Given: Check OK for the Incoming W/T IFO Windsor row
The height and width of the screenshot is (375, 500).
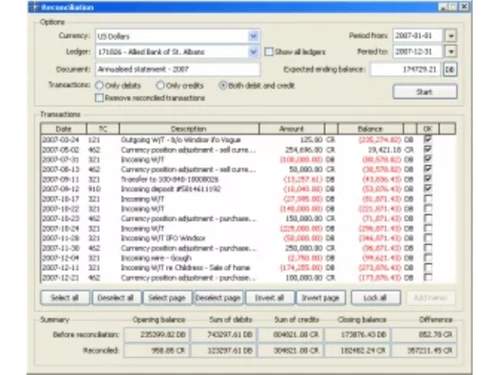Looking at the screenshot, I should click(x=428, y=238).
